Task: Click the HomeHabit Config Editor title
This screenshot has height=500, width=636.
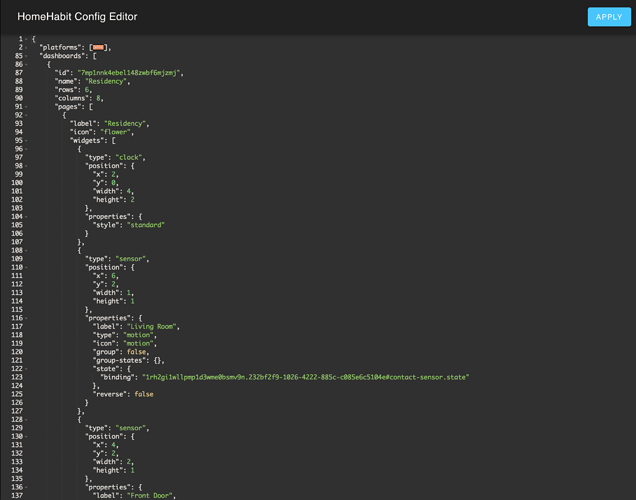Action: pos(77,17)
